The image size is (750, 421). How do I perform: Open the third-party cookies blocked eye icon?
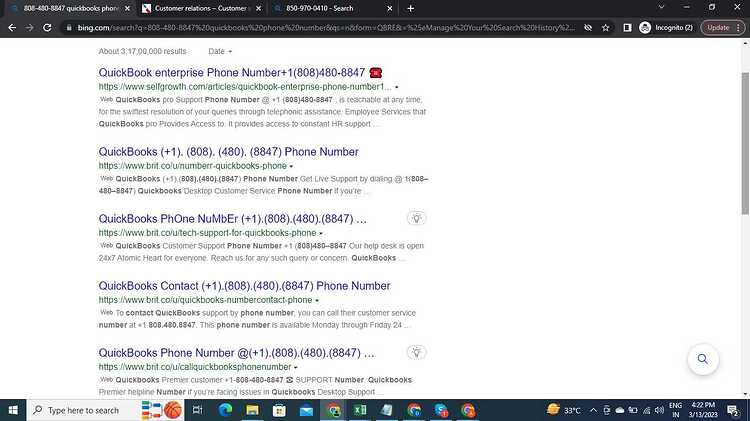pyautogui.click(x=588, y=28)
